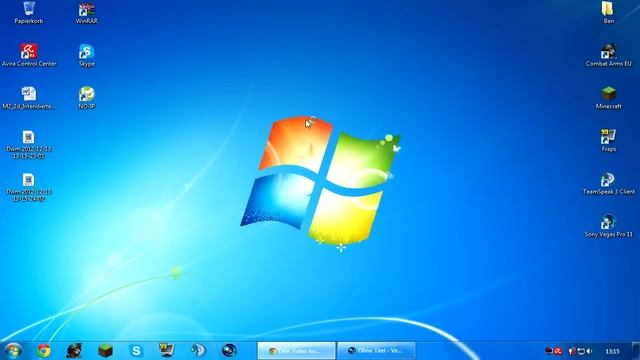This screenshot has height=360, width=640.
Task: Open the Windows Start menu orb
Action: pyautogui.click(x=13, y=351)
